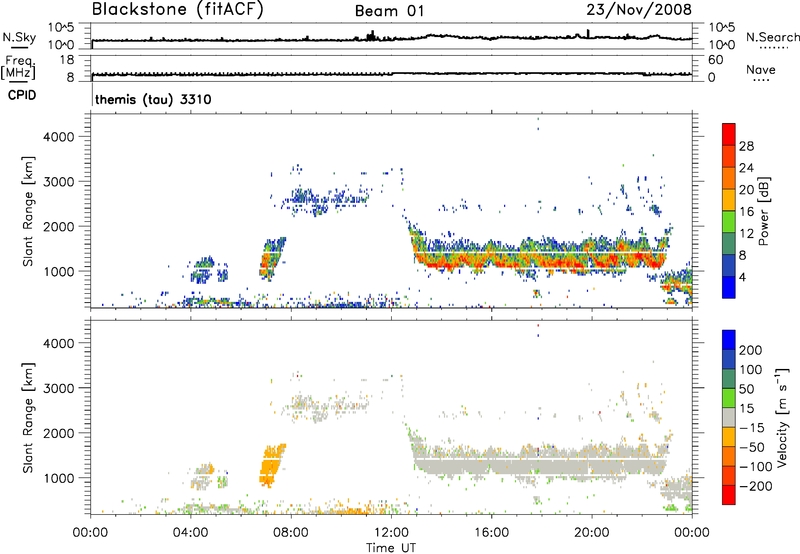
Task: Click the Slant Range label of velocity panel
Action: click(x=28, y=418)
